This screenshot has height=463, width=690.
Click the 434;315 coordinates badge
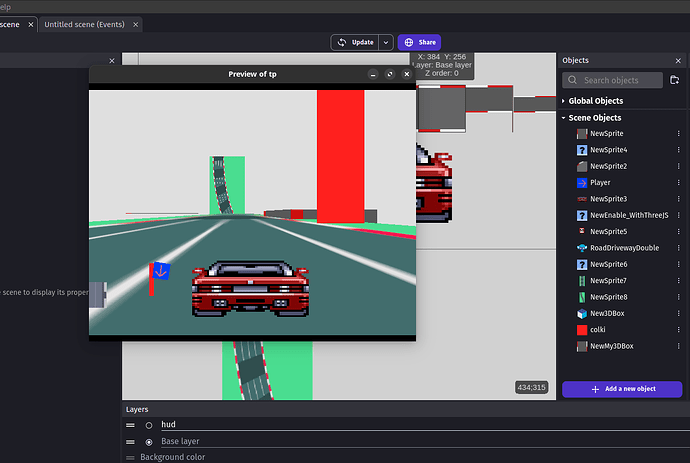(532, 387)
